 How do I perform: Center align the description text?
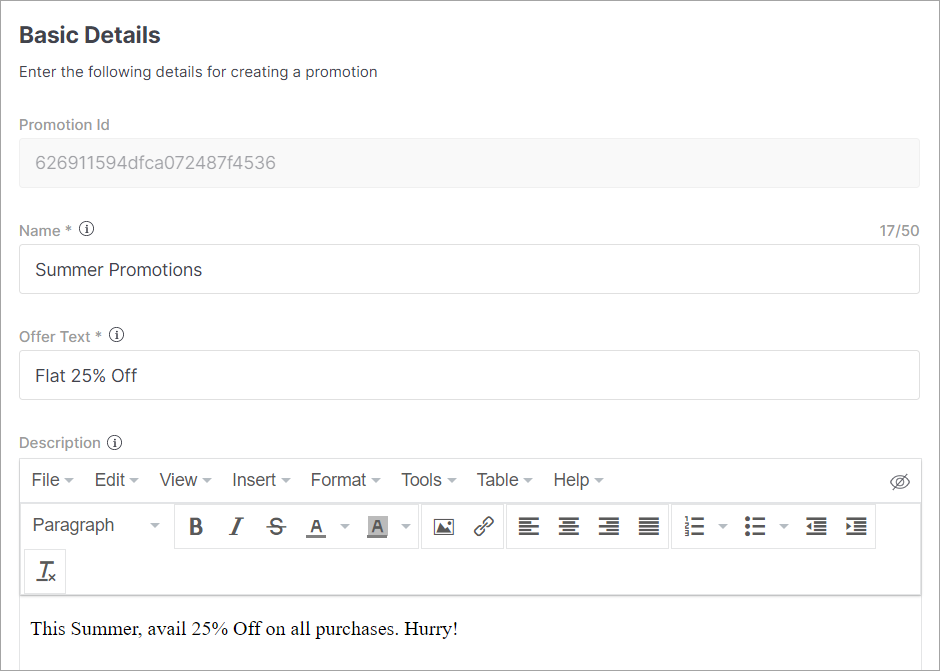(568, 526)
